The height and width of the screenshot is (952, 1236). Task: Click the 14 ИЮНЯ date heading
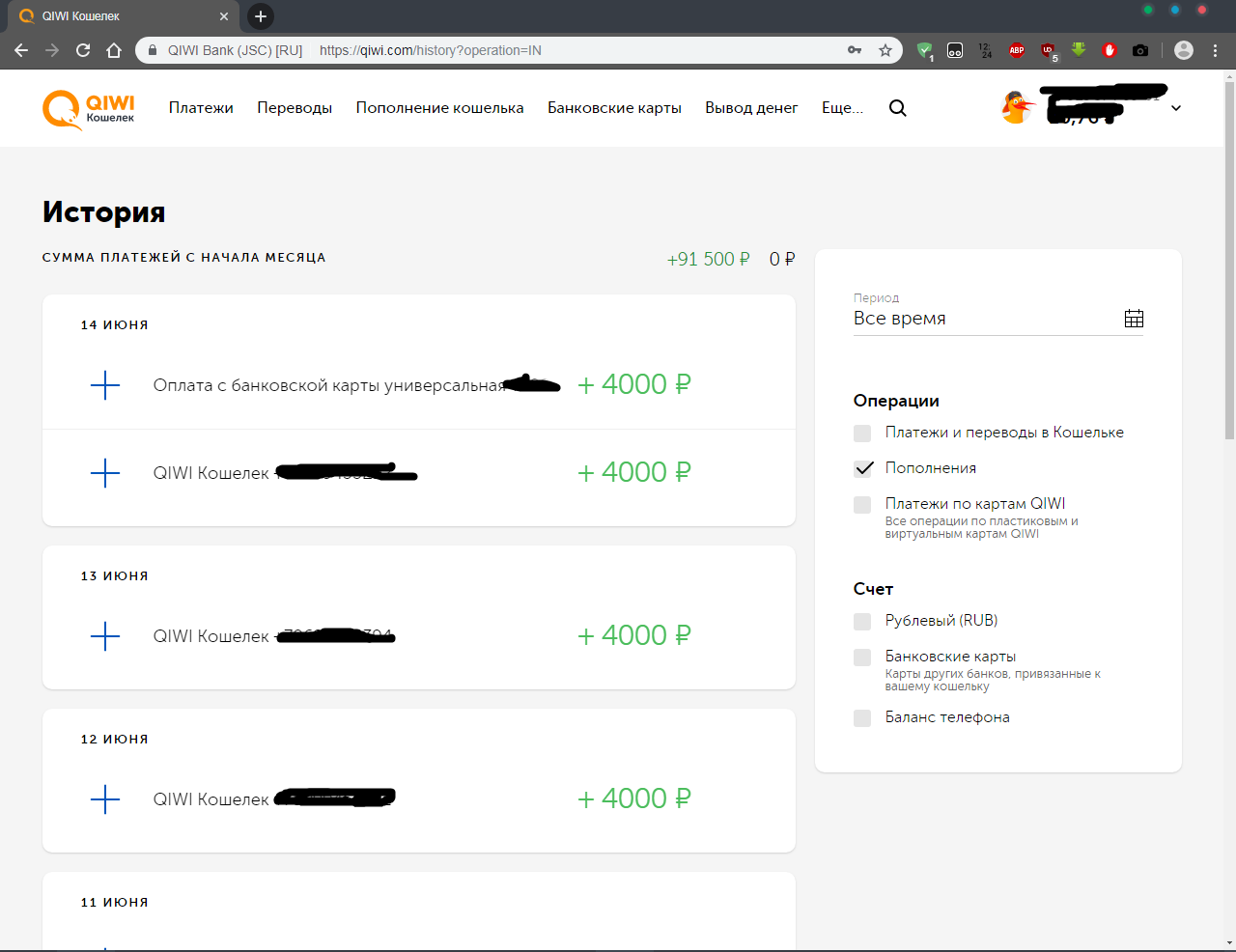tap(115, 325)
